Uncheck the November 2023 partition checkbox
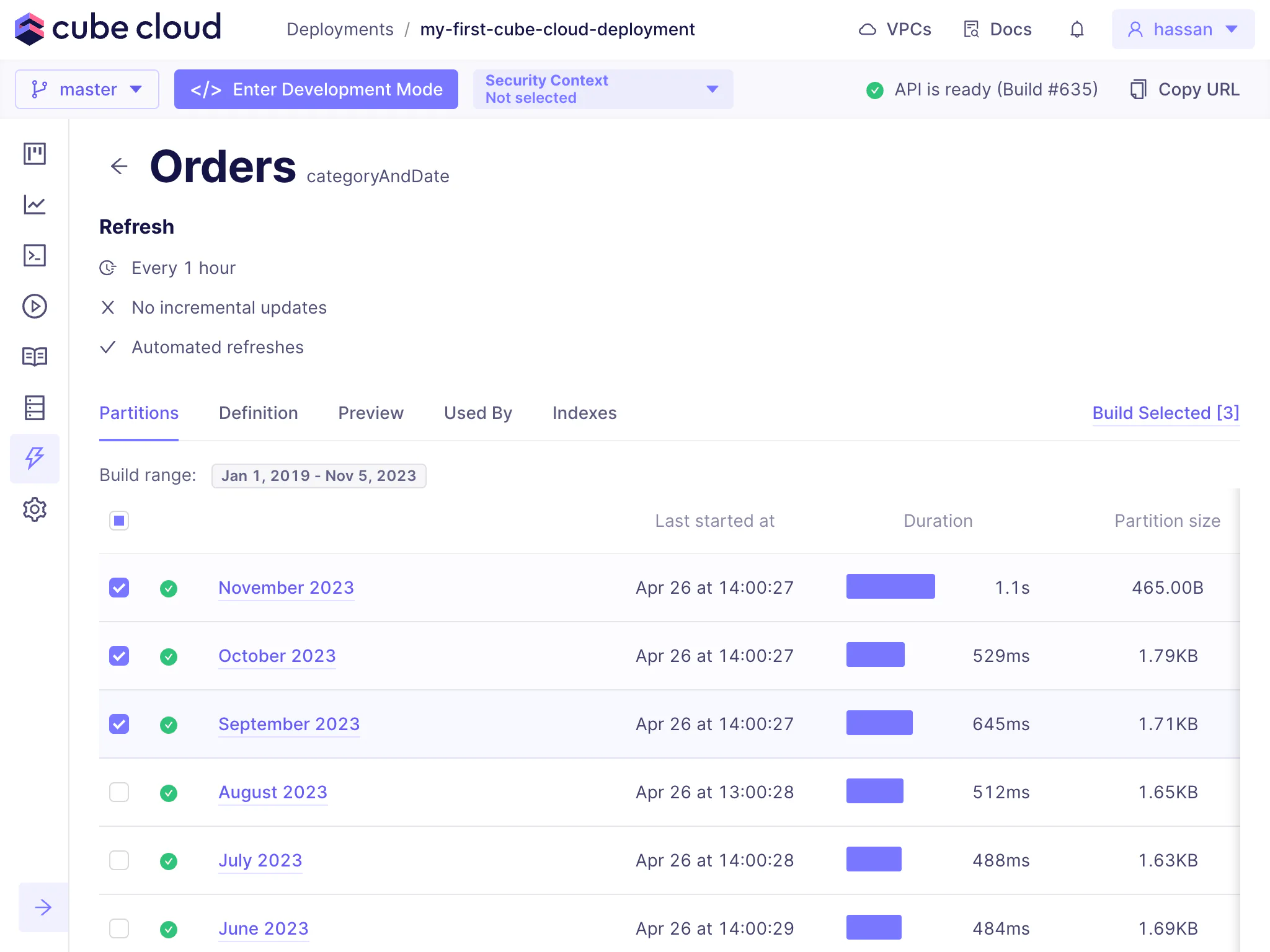The height and width of the screenshot is (952, 1270). (x=119, y=588)
